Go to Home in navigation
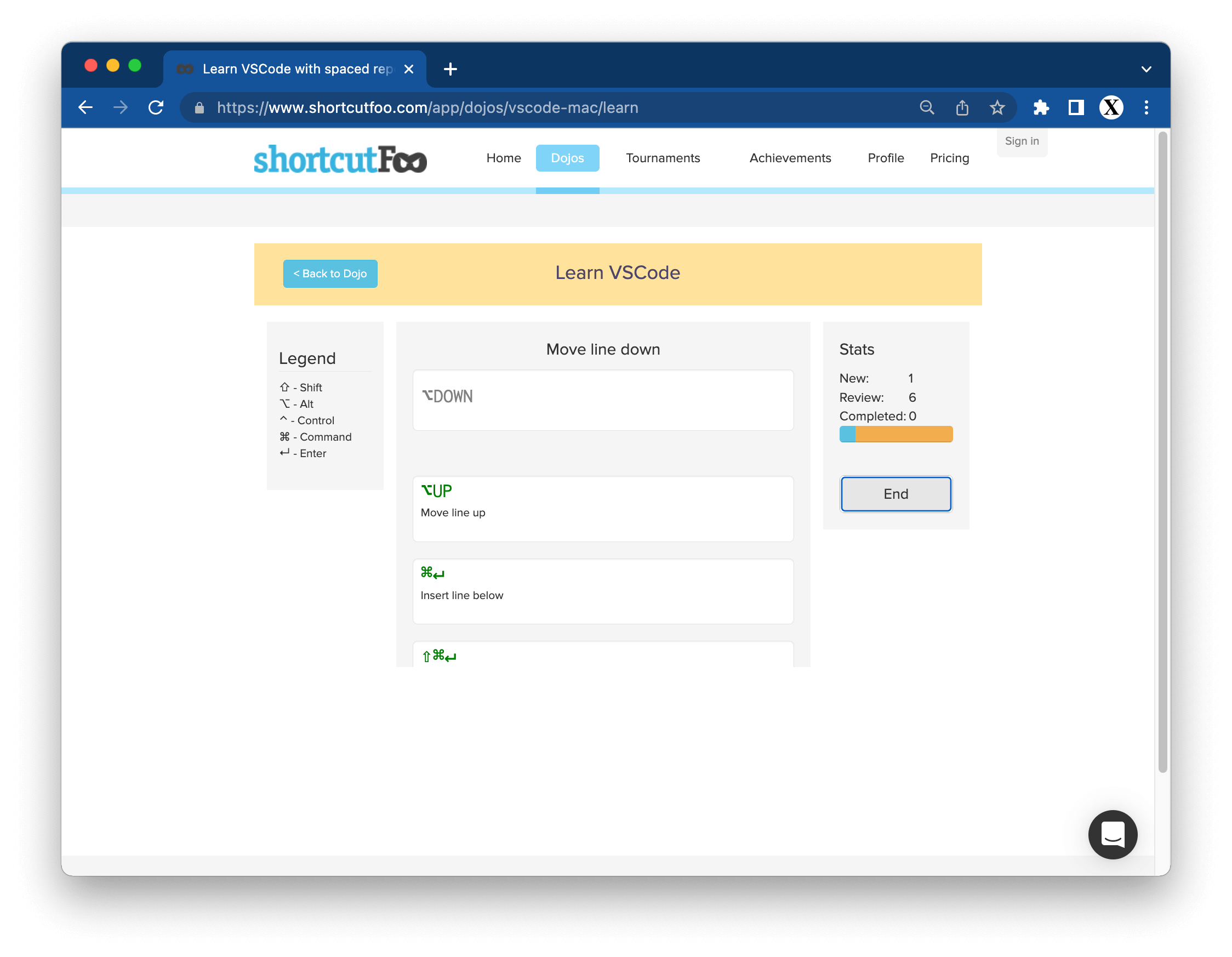This screenshot has height=957, width=1232. (504, 158)
